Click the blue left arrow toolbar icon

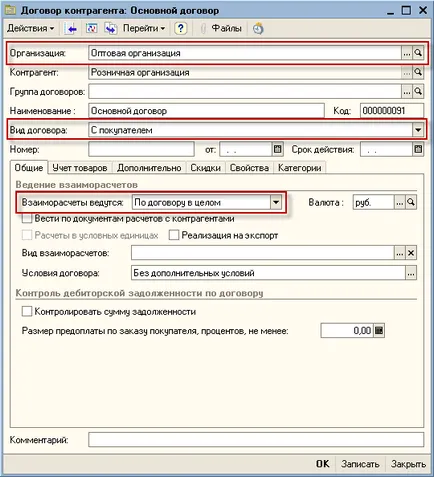[71, 29]
